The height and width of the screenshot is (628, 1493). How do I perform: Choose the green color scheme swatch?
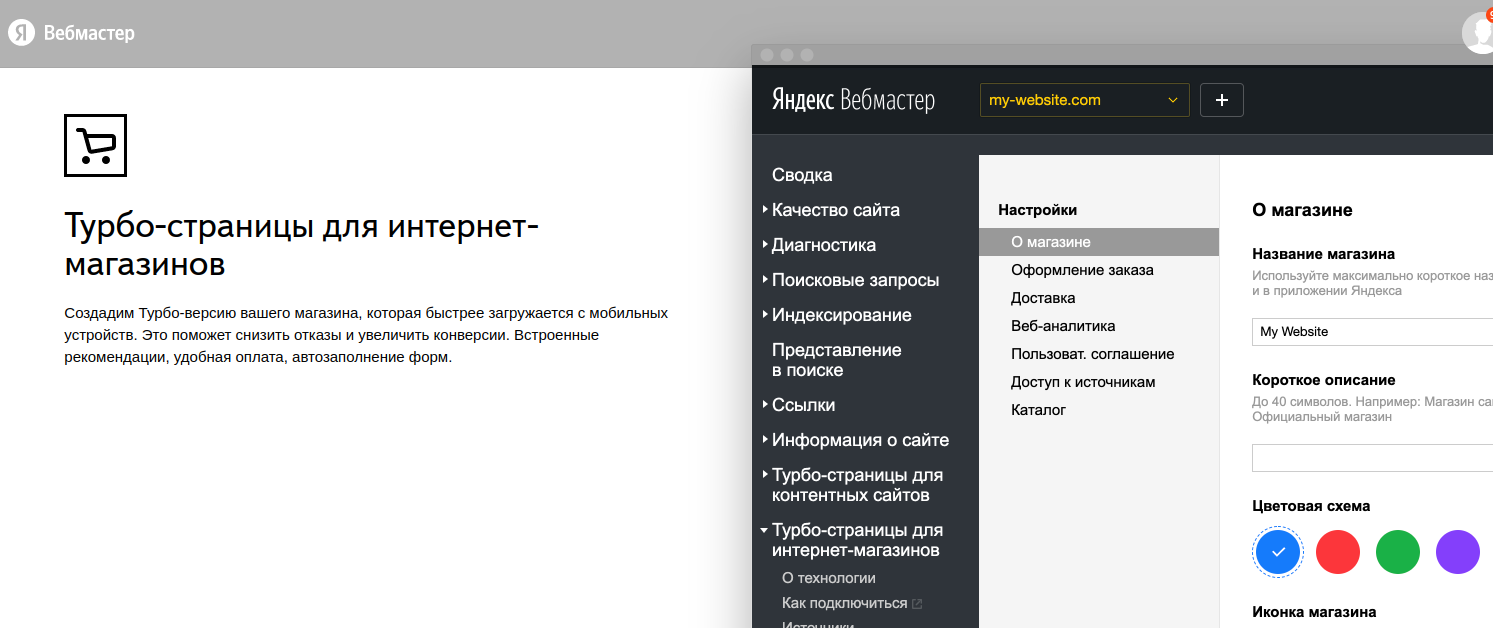coord(1398,552)
